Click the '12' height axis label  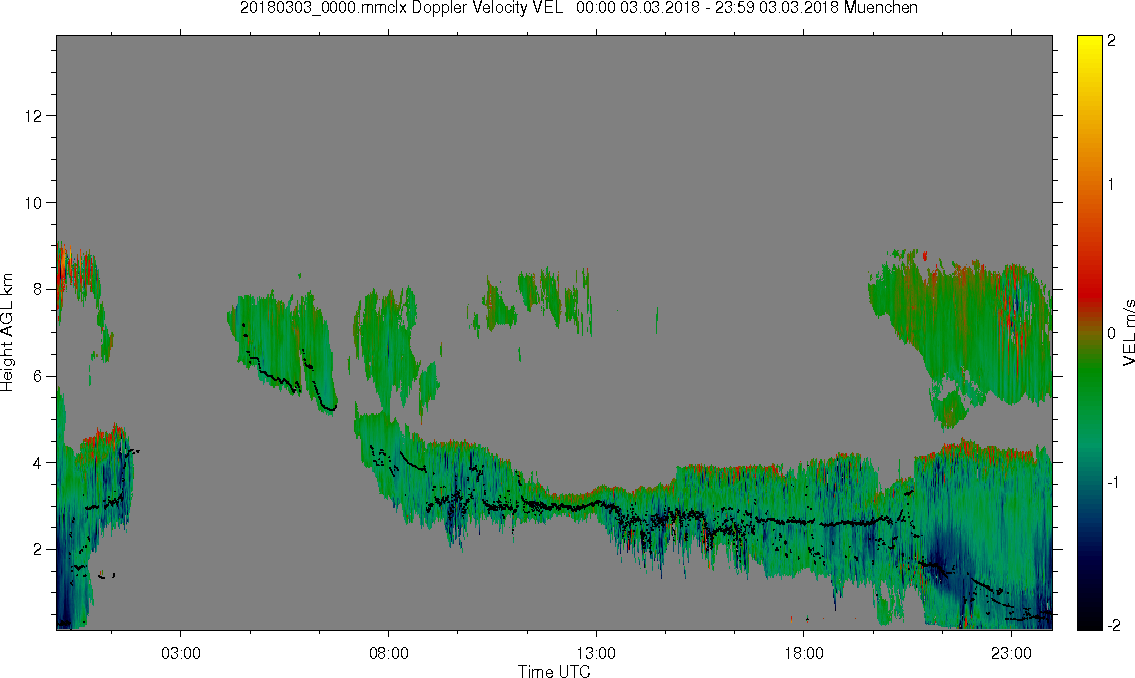click(33, 116)
